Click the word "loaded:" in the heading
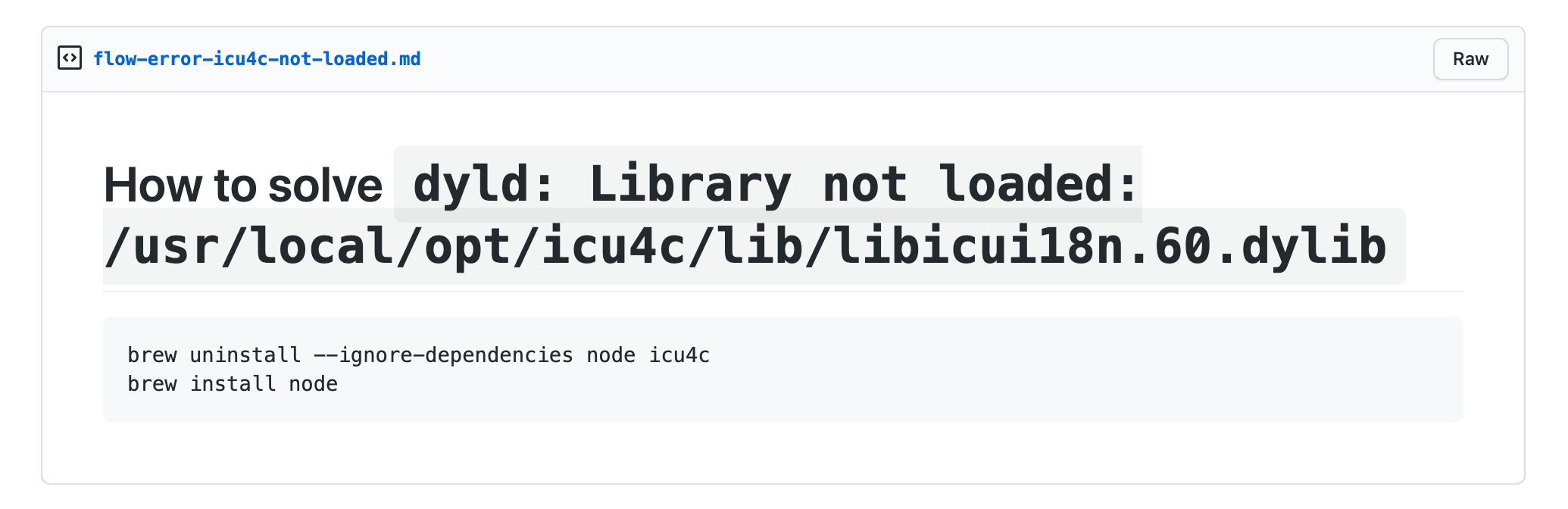1568x509 pixels. pyautogui.click(x=1039, y=184)
